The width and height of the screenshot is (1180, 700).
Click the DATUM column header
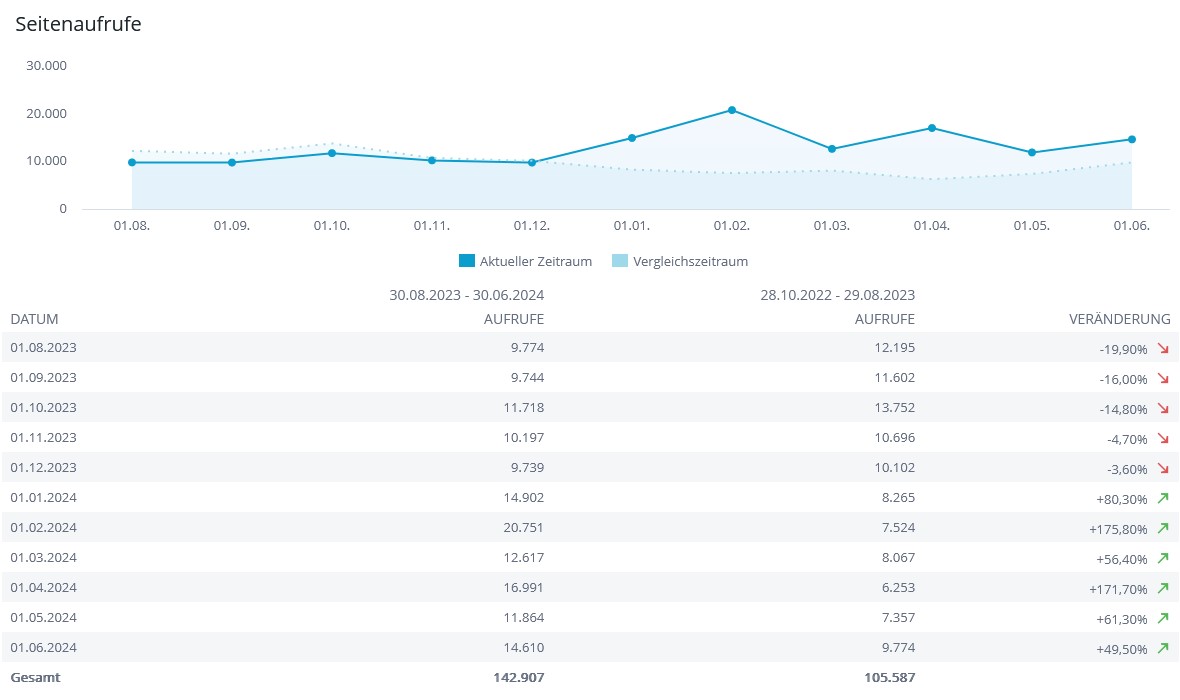click(x=35, y=319)
